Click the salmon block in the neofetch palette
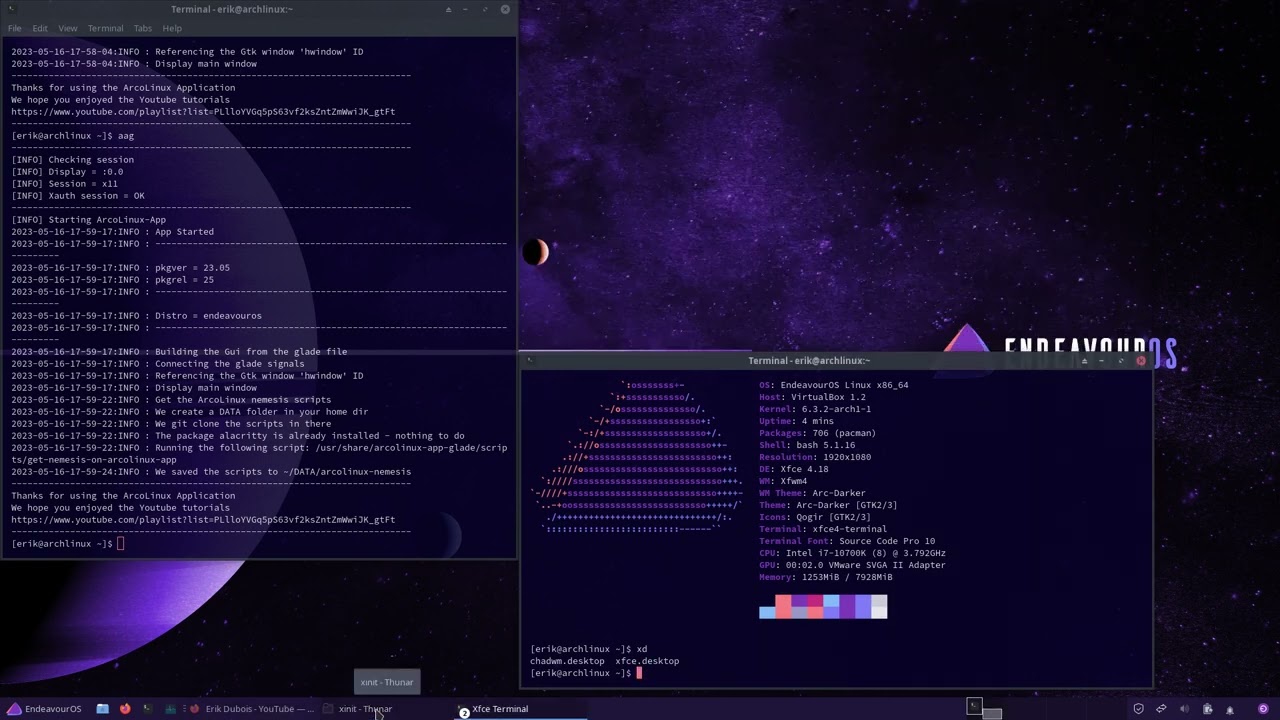 click(x=783, y=607)
